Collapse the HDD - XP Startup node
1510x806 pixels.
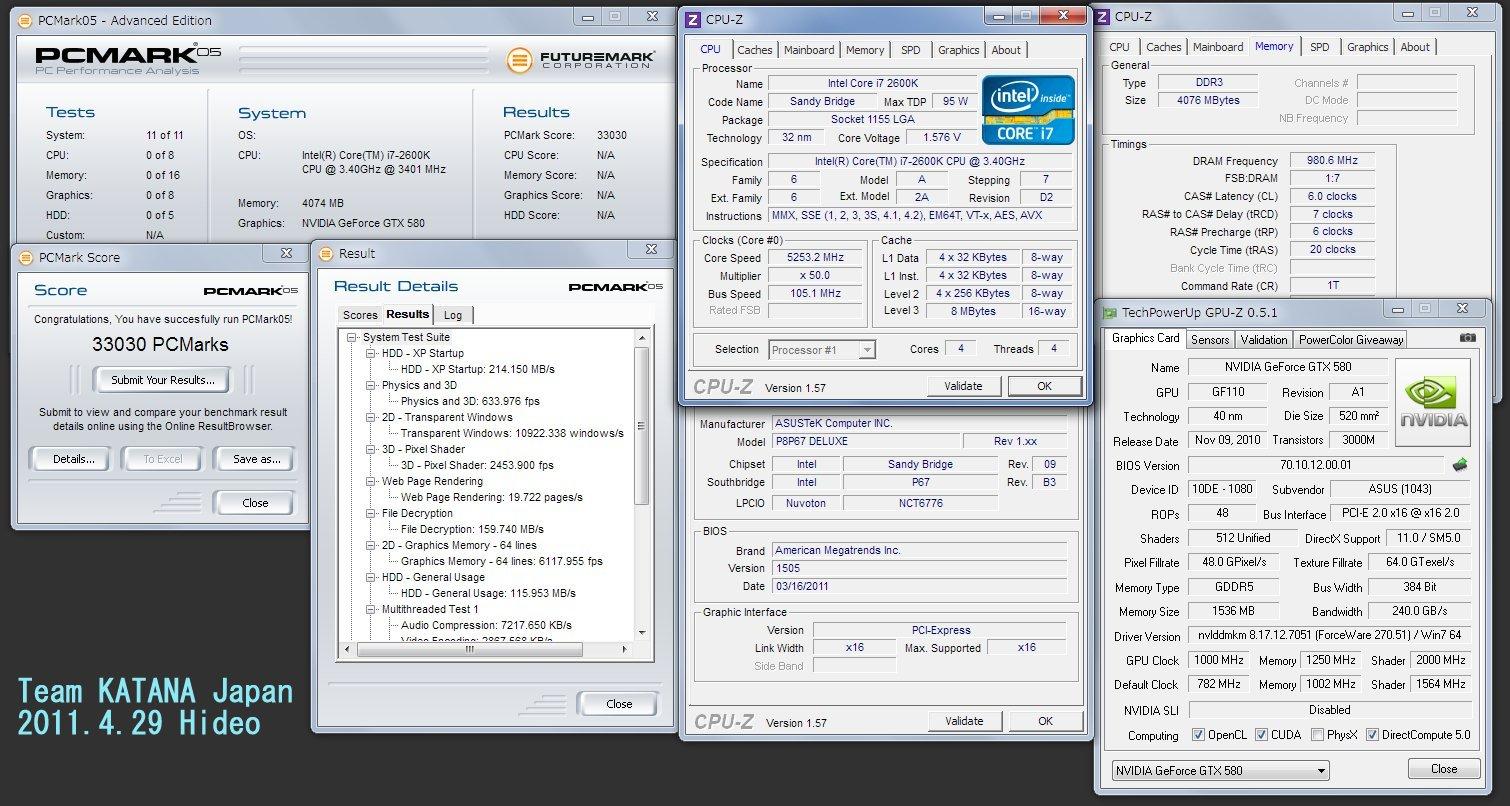point(371,354)
